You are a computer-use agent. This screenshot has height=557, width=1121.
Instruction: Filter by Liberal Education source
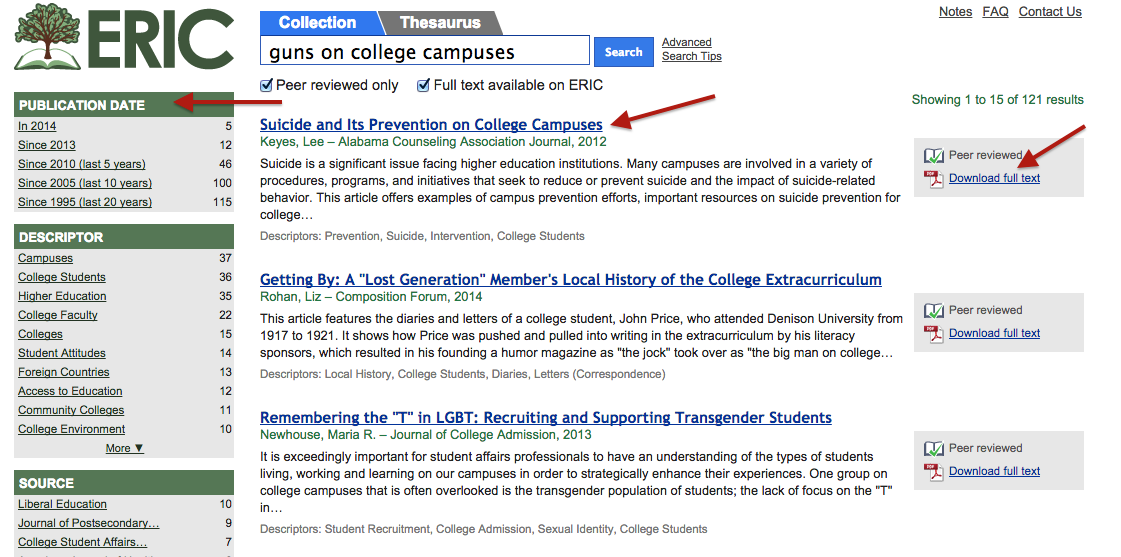point(62,504)
